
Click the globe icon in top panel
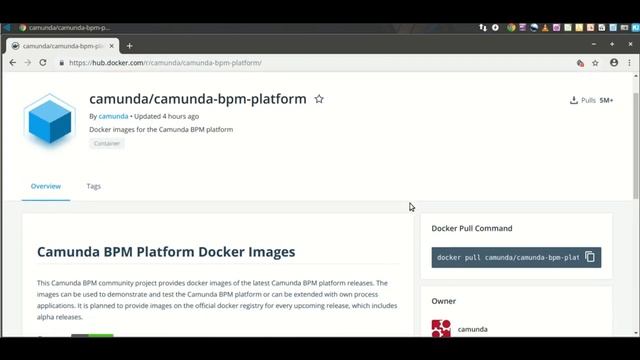click(534, 28)
